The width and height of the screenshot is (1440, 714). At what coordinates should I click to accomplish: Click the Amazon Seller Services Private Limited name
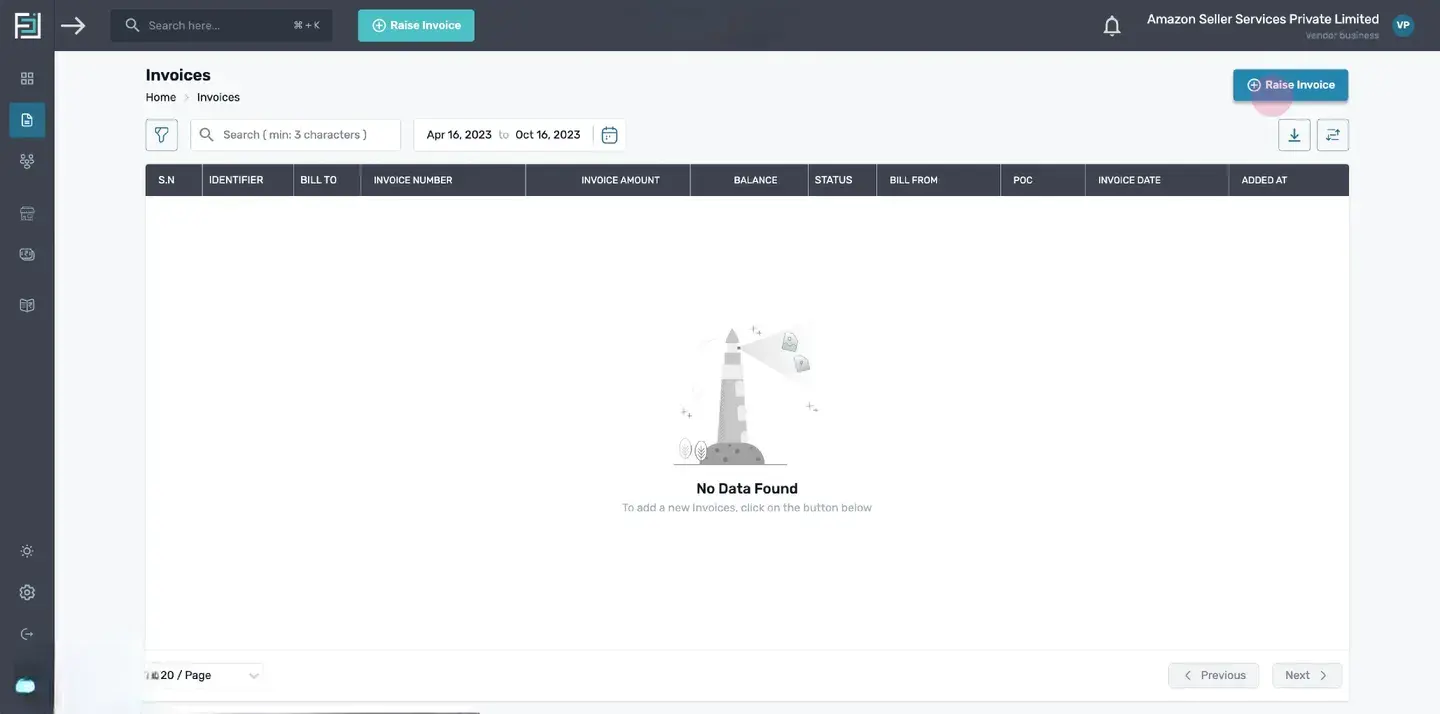pos(1263,19)
